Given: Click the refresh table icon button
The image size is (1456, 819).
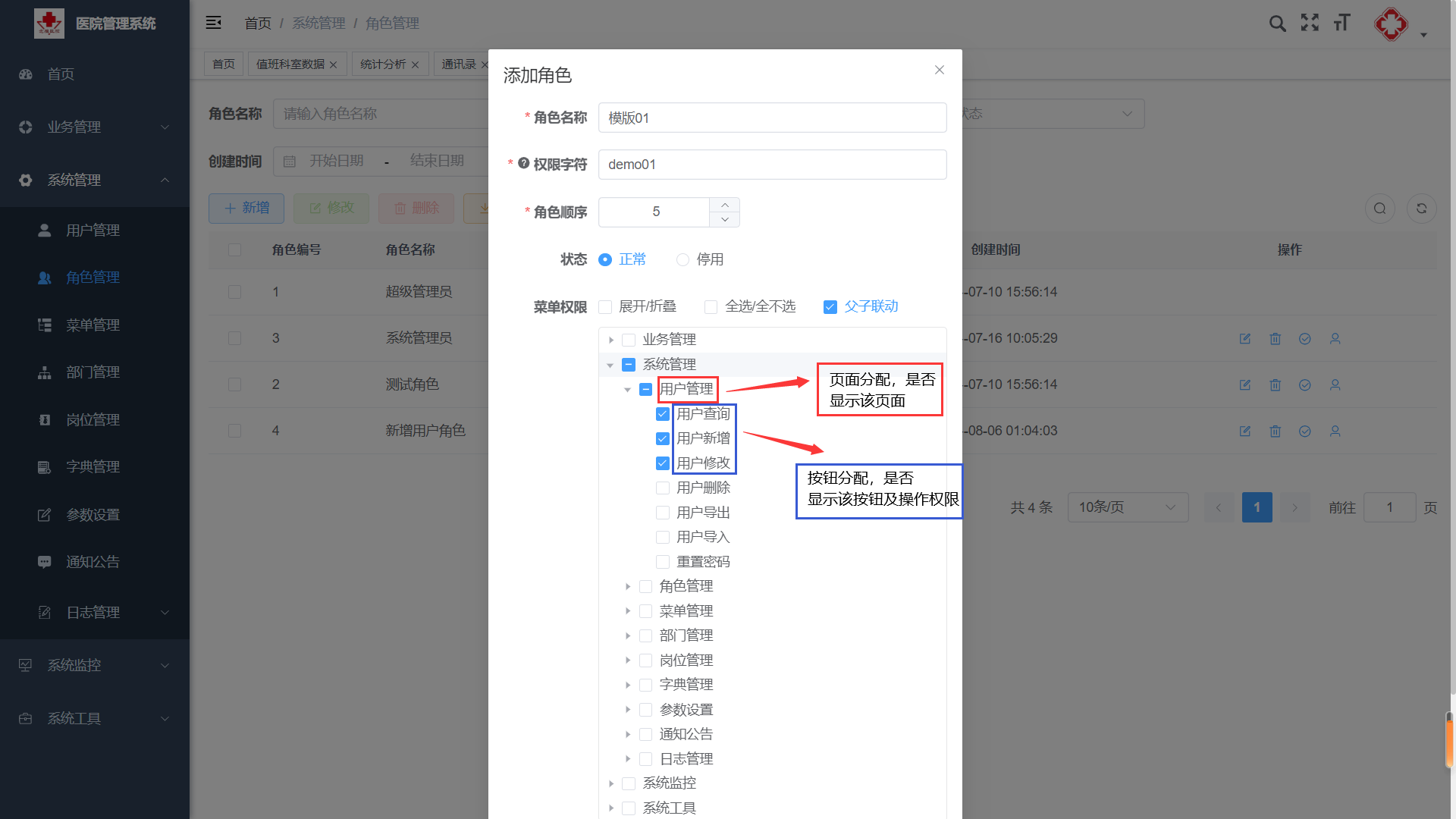Looking at the screenshot, I should pyautogui.click(x=1422, y=209).
